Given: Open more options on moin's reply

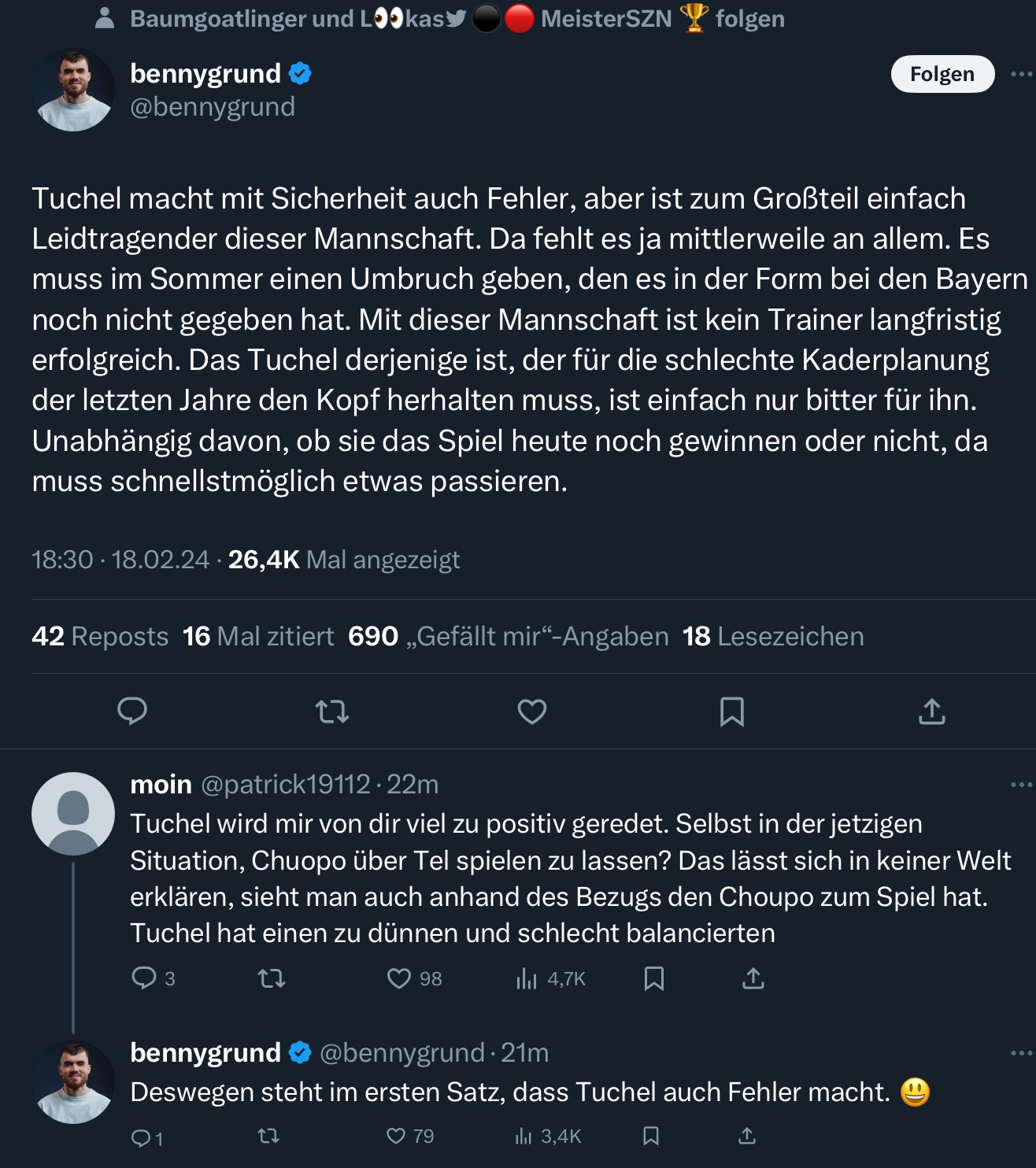Looking at the screenshot, I should pos(1021,785).
